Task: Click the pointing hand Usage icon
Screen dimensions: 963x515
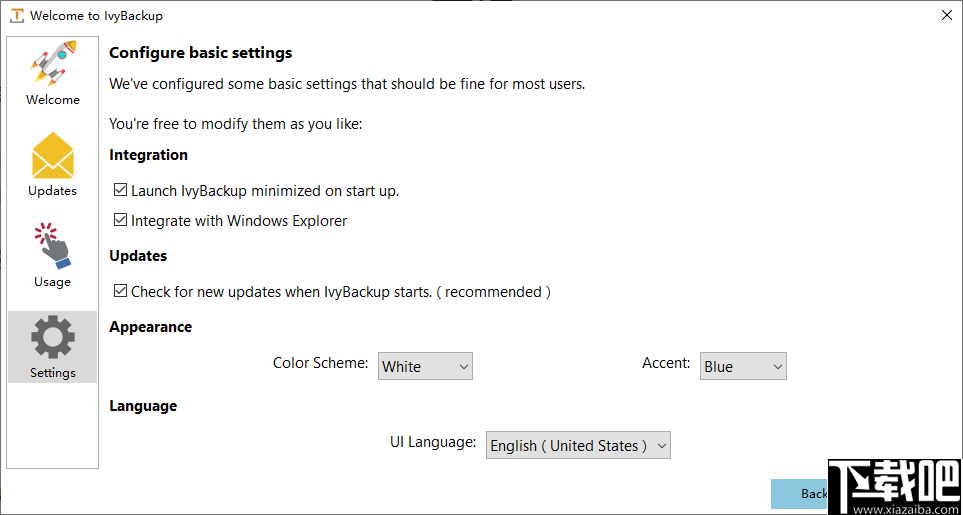Action: coord(52,246)
